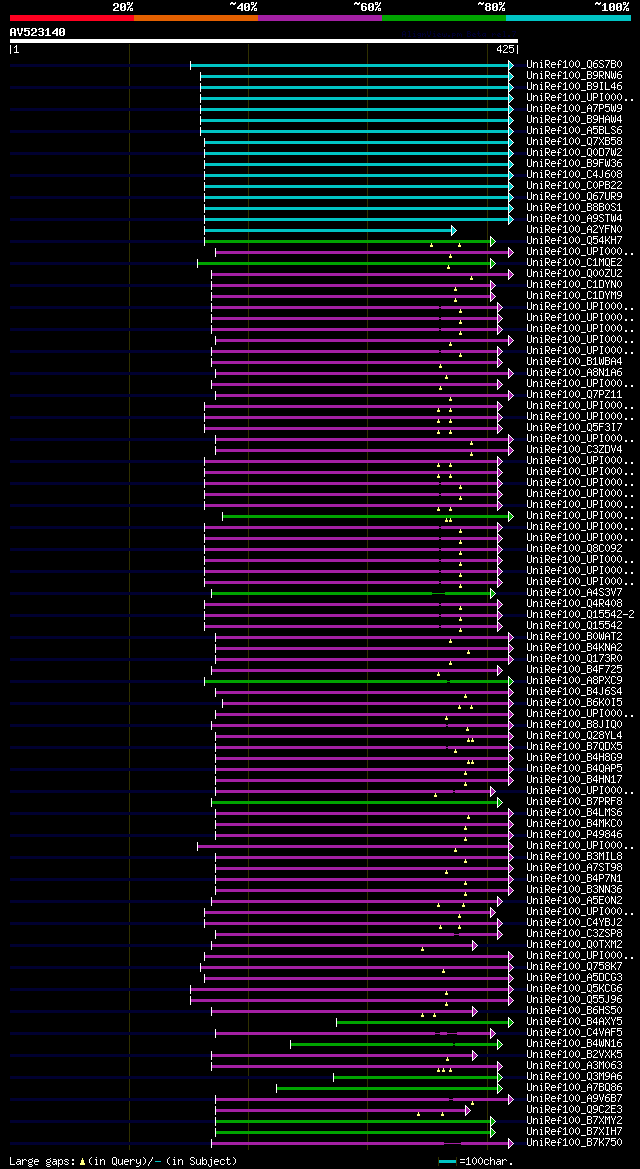Click the cyan alignment bar of Q6S7B0
Image resolution: width=640 pixels, height=1169 pixels.
click(x=352, y=66)
